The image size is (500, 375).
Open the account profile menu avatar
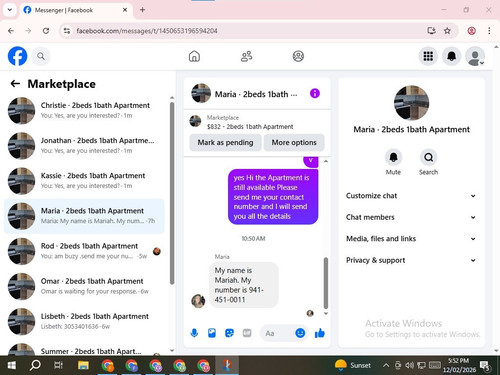(475, 56)
